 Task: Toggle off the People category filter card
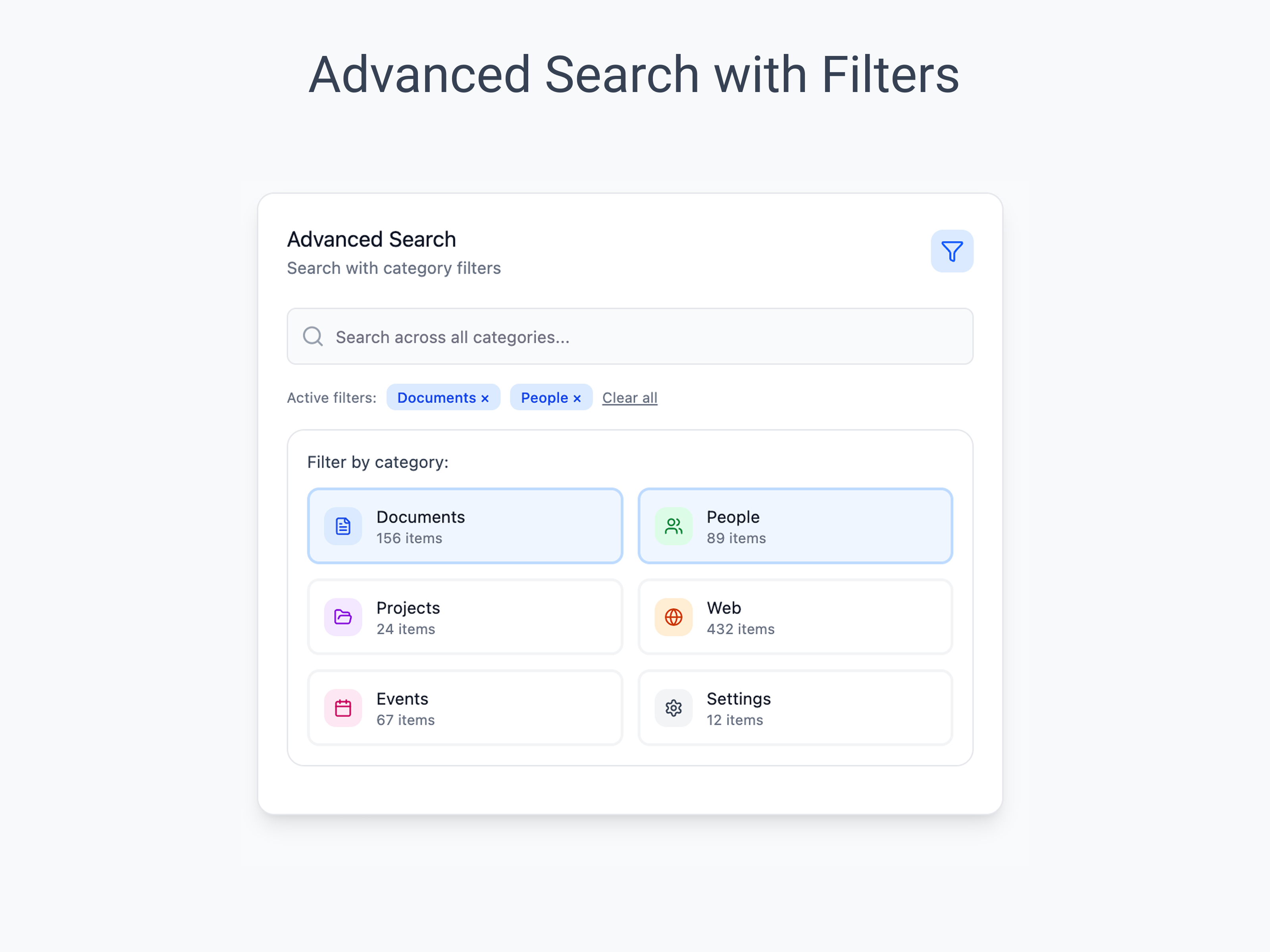(795, 526)
